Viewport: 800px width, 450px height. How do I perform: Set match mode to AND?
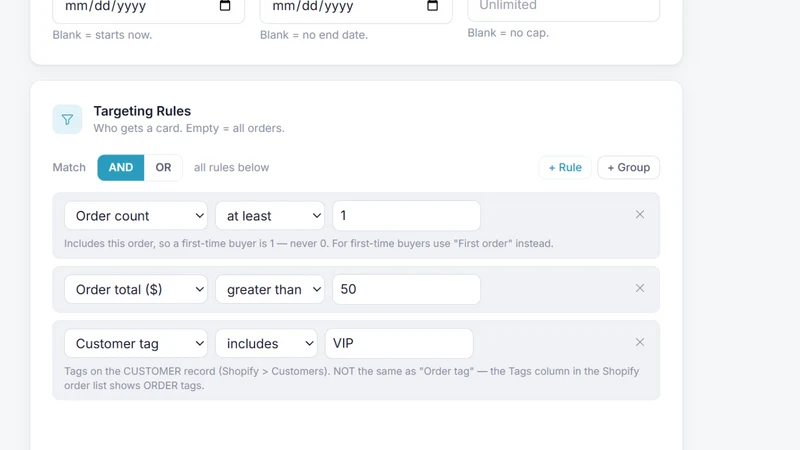click(x=121, y=167)
